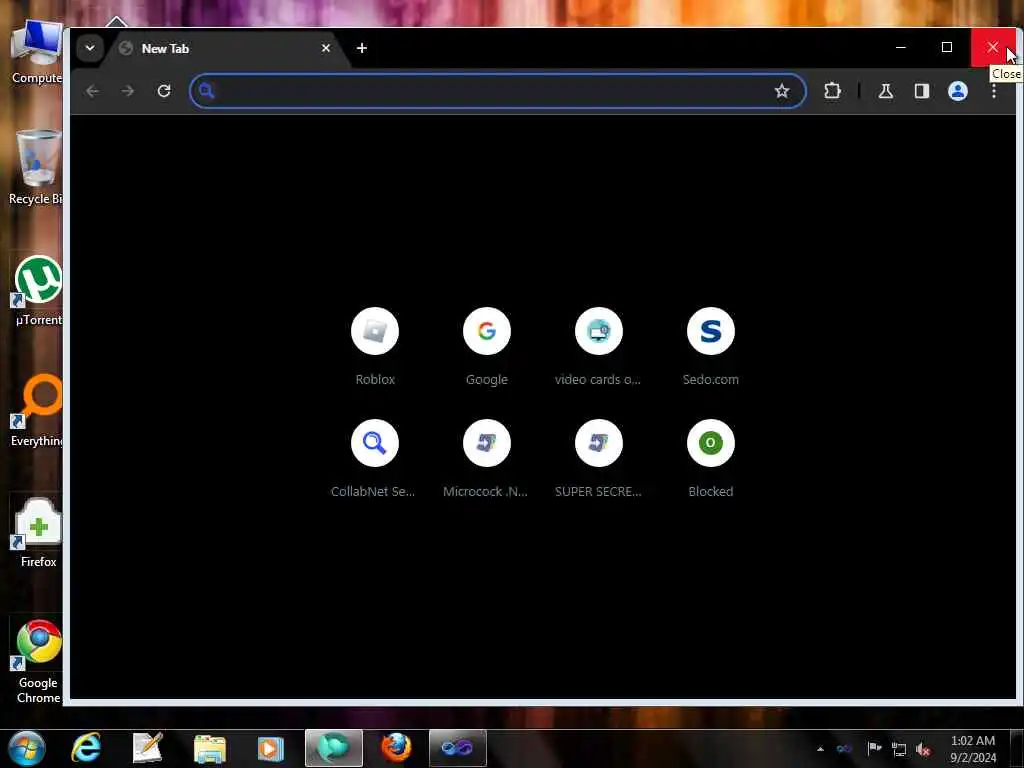
Task: Close the New Tab tab
Action: click(x=325, y=48)
